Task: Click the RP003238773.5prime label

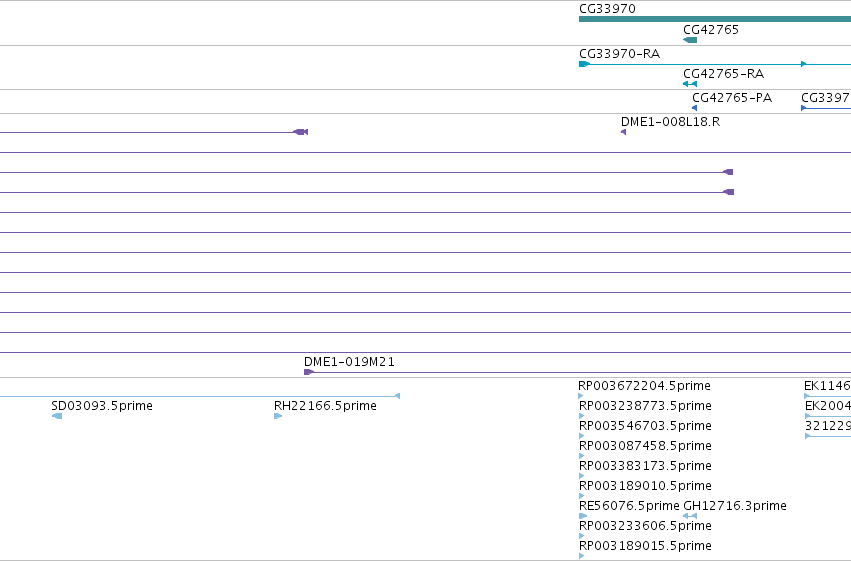Action: [645, 406]
